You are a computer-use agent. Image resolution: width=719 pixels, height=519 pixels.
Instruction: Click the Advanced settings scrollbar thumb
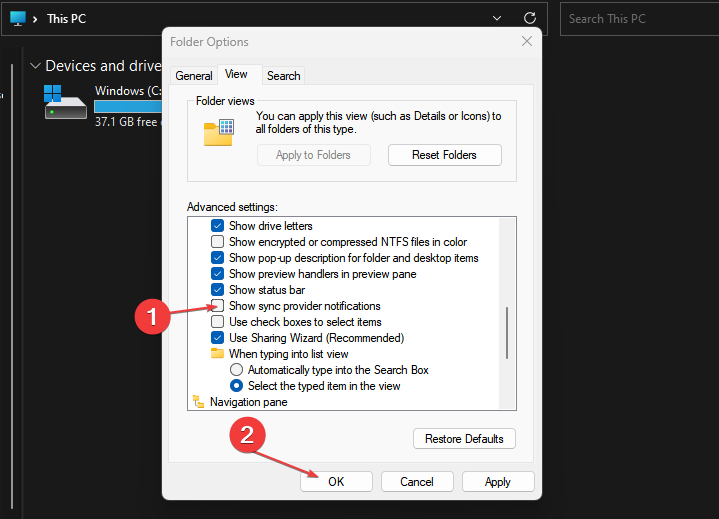(x=507, y=333)
